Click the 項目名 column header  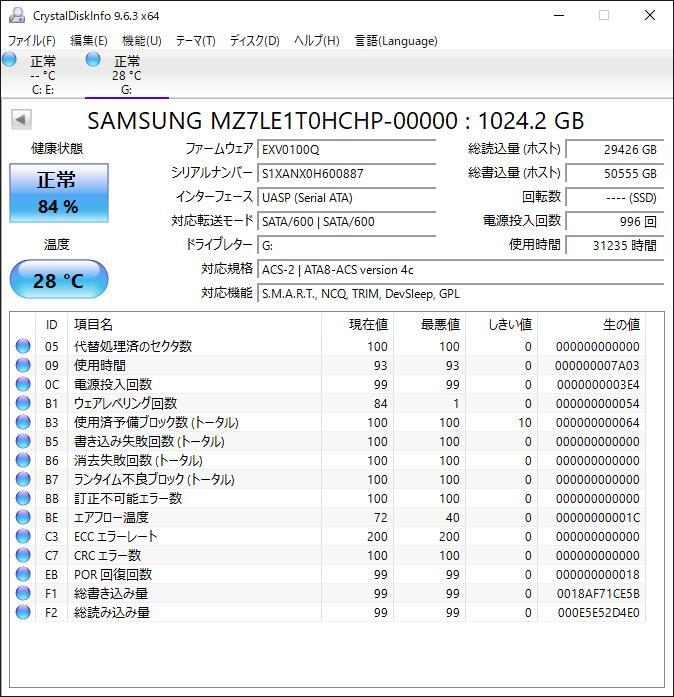coord(194,324)
